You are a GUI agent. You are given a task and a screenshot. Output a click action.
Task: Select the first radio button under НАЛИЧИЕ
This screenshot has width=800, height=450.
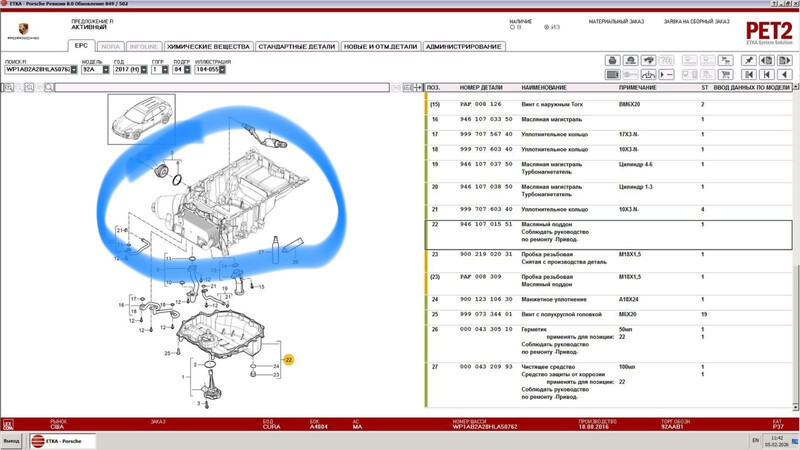pos(512,28)
